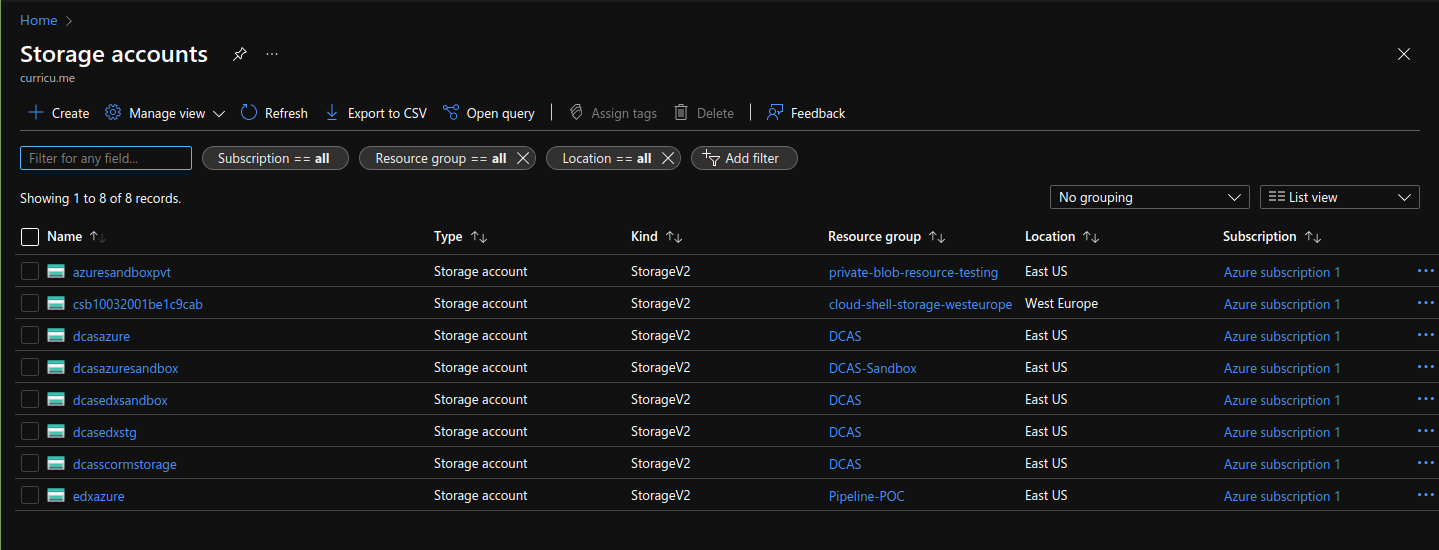The width and height of the screenshot is (1439, 550).
Task: Open the dcasedxstg storage account
Action: pos(105,432)
